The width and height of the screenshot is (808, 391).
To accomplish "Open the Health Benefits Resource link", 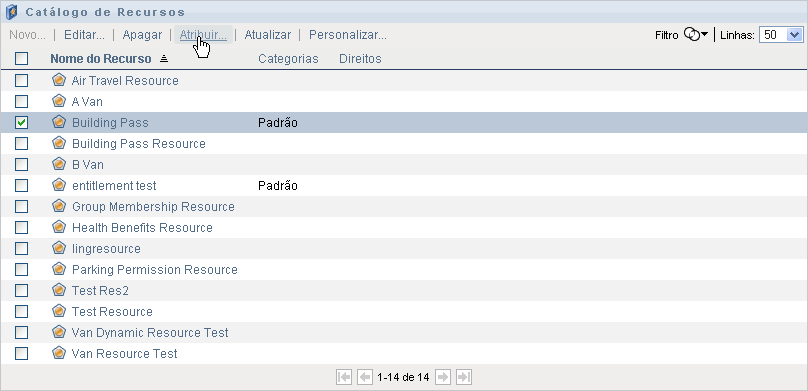I will [142, 228].
